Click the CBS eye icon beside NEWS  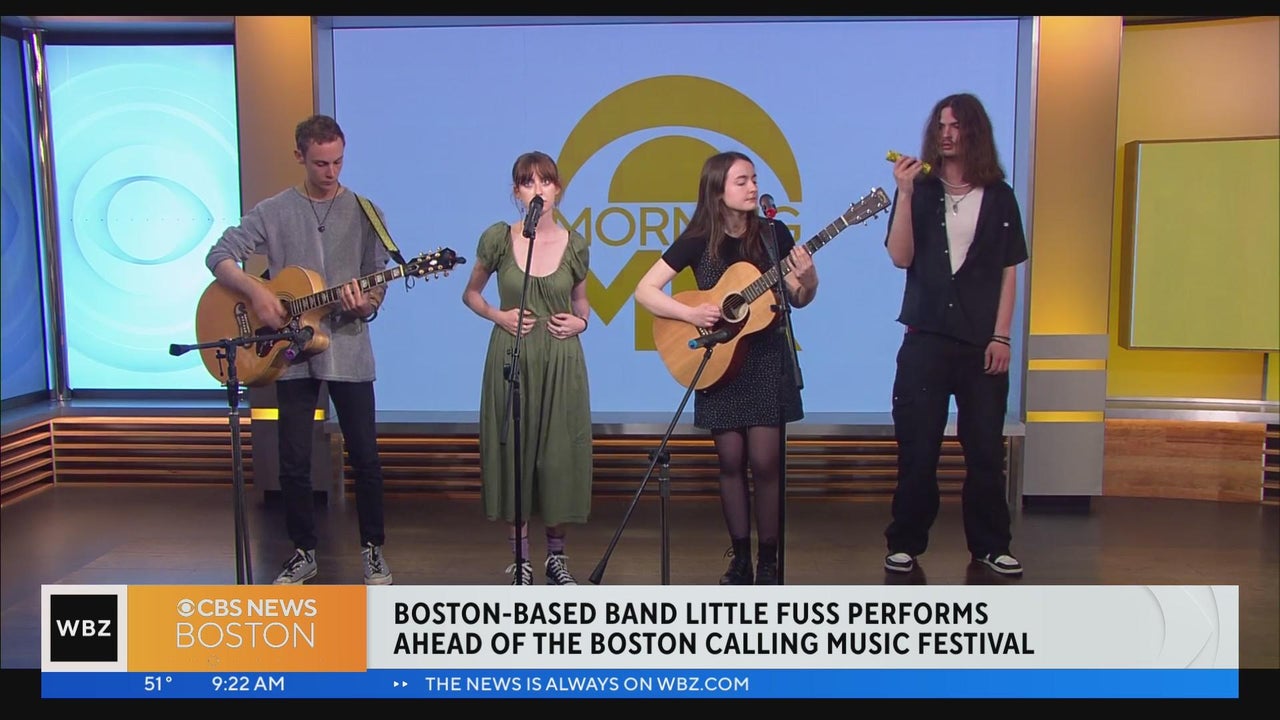(185, 608)
